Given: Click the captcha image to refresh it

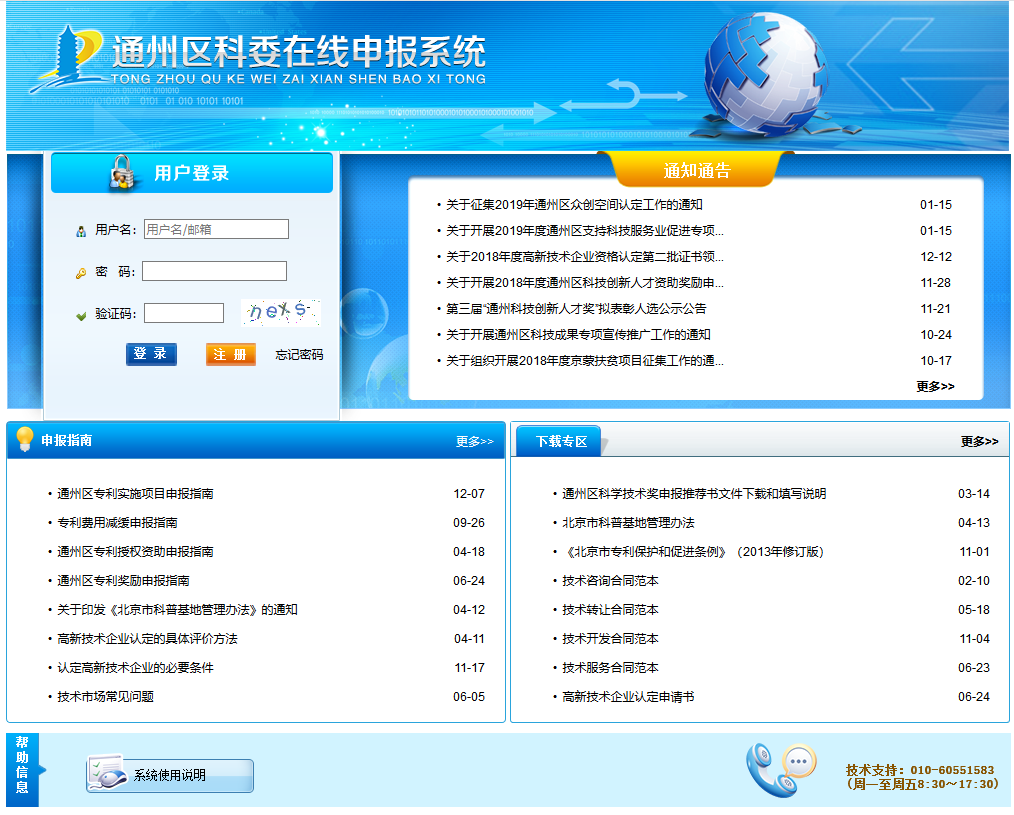Looking at the screenshot, I should (x=281, y=312).
